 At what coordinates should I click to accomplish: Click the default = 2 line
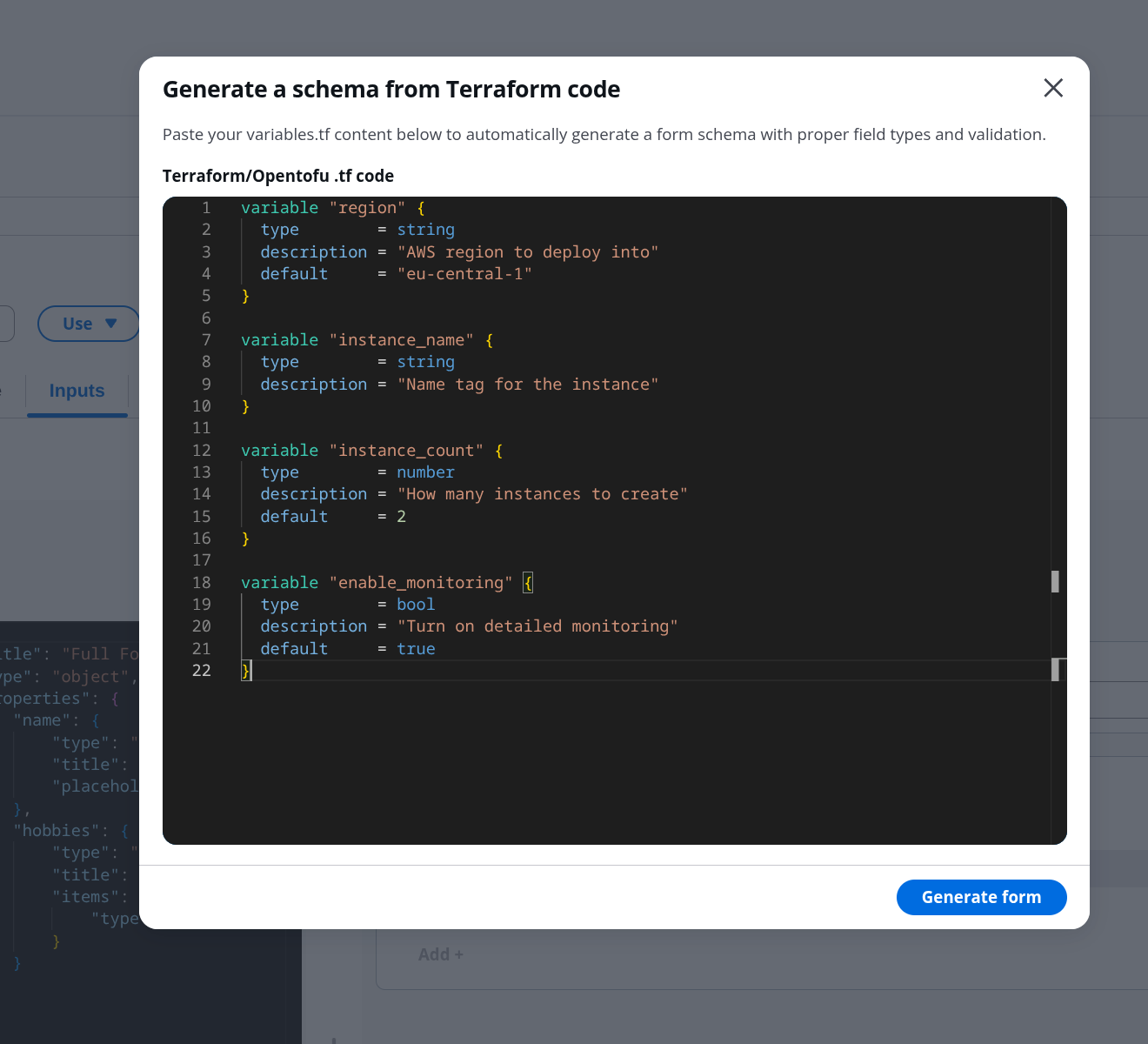click(333, 517)
